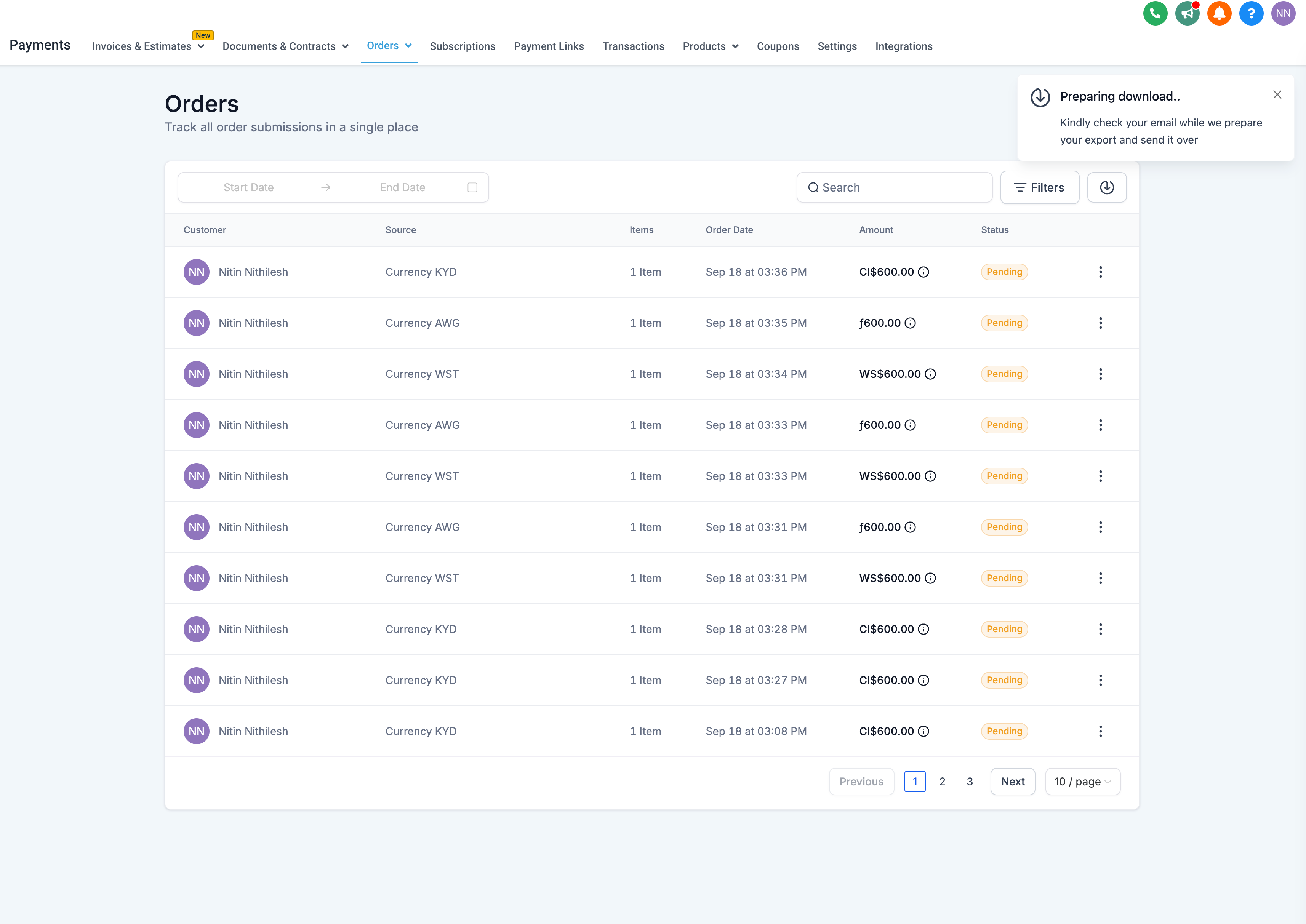The height and width of the screenshot is (924, 1306).
Task: Click the End Date field
Action: (402, 187)
